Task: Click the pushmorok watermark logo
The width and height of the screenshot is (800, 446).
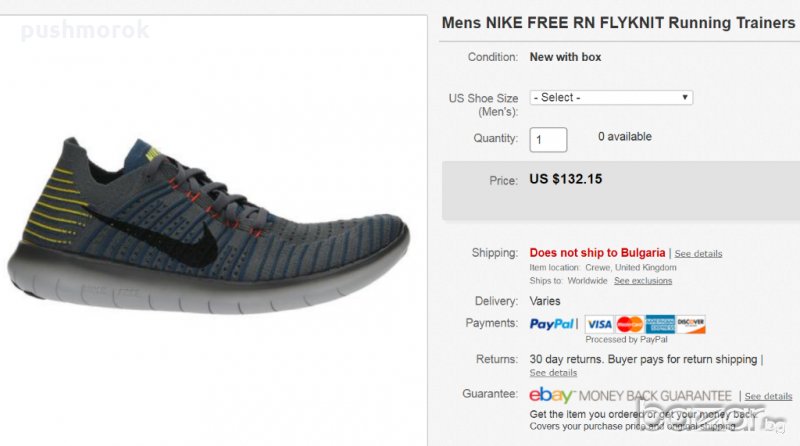Action: click(85, 30)
